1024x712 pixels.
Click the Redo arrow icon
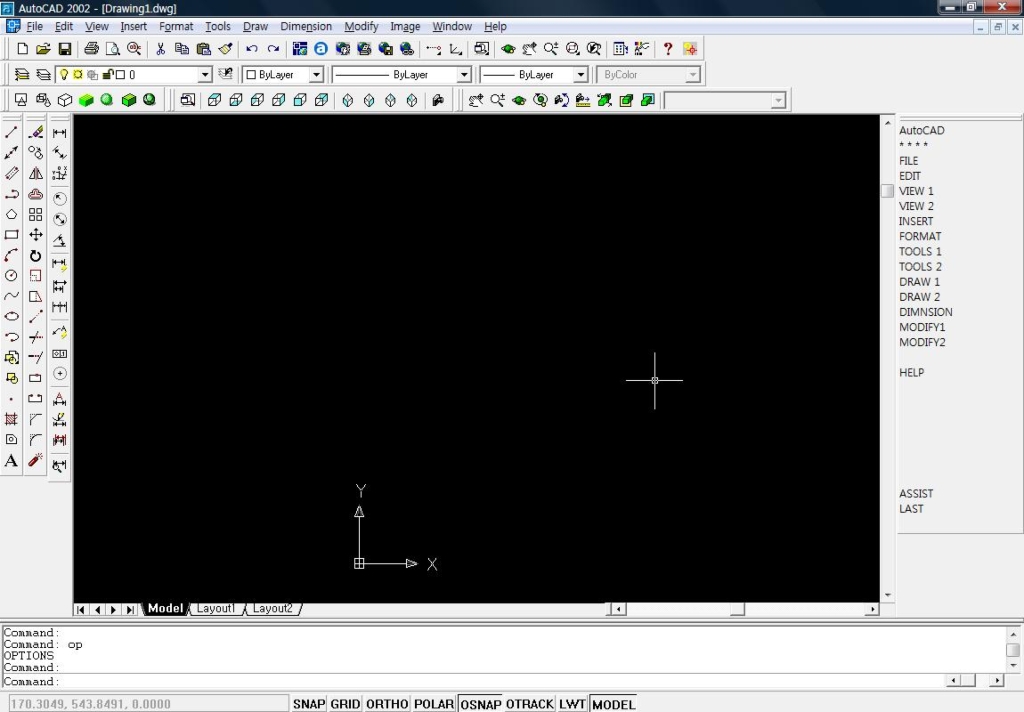tap(274, 49)
